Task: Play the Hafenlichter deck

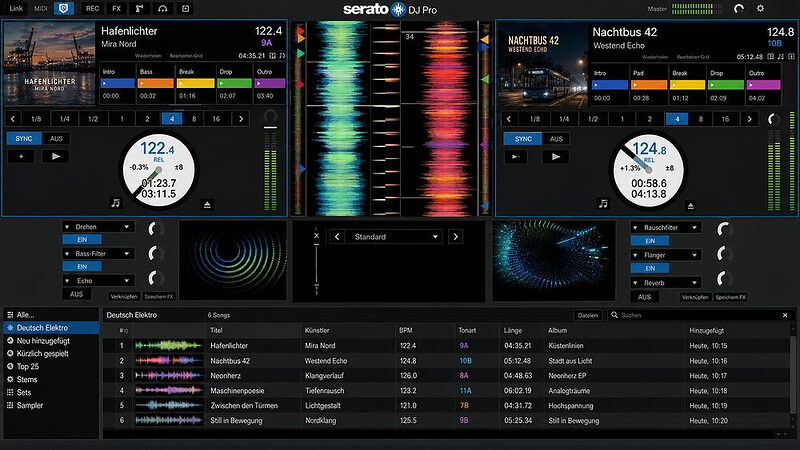Action: point(56,157)
